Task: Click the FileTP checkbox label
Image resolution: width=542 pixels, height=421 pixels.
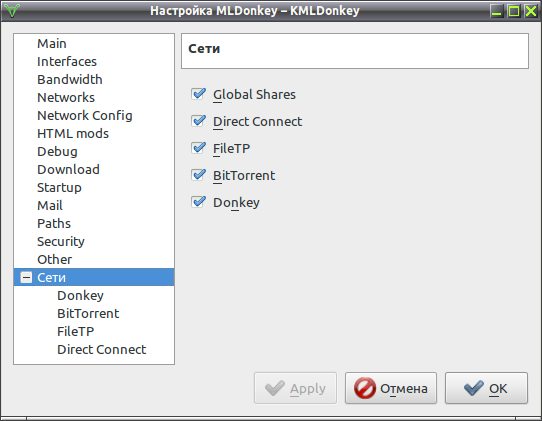Action: click(231, 148)
